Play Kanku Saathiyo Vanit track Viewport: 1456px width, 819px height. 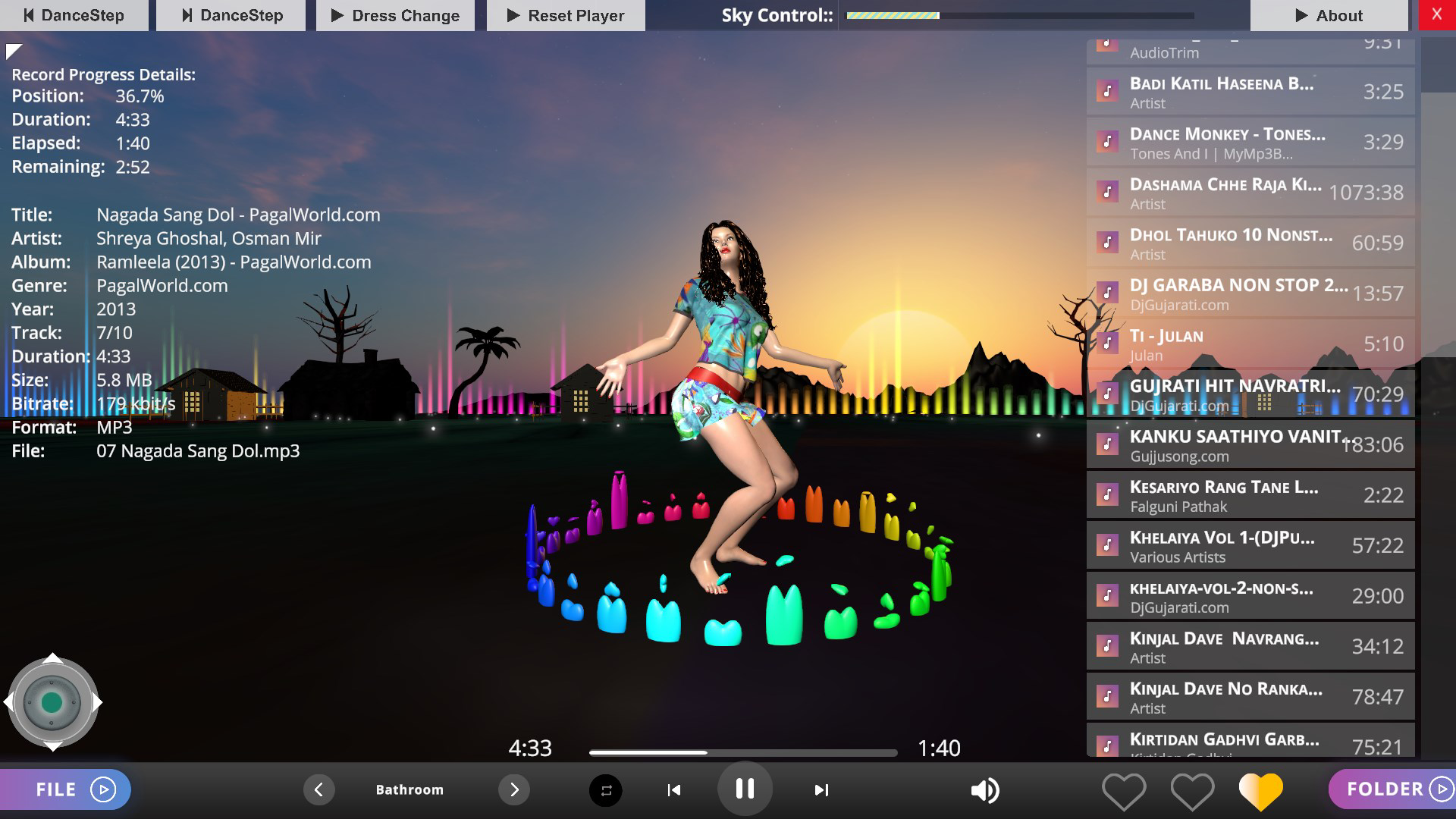[x=1250, y=444]
